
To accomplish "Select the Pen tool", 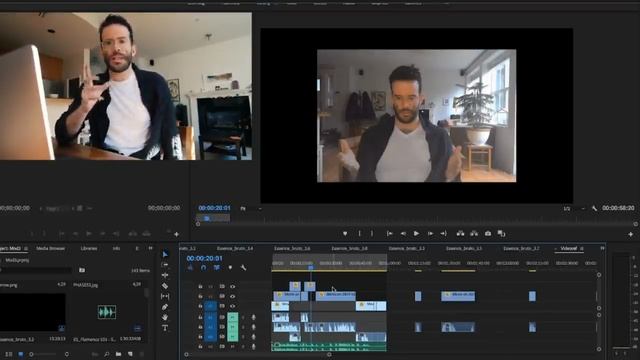I will 165,307.
